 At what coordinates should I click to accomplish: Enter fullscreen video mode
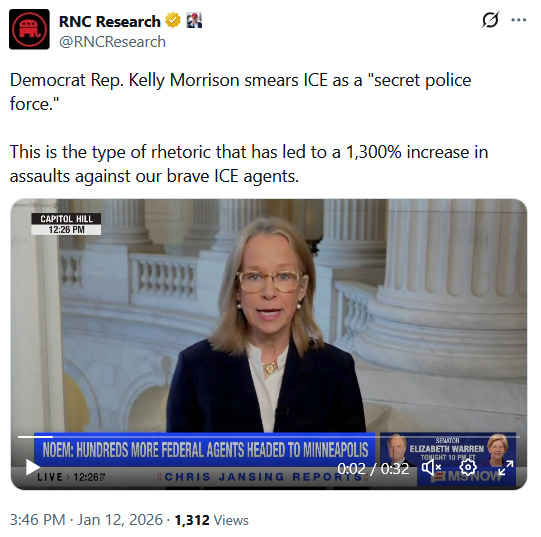tap(505, 468)
